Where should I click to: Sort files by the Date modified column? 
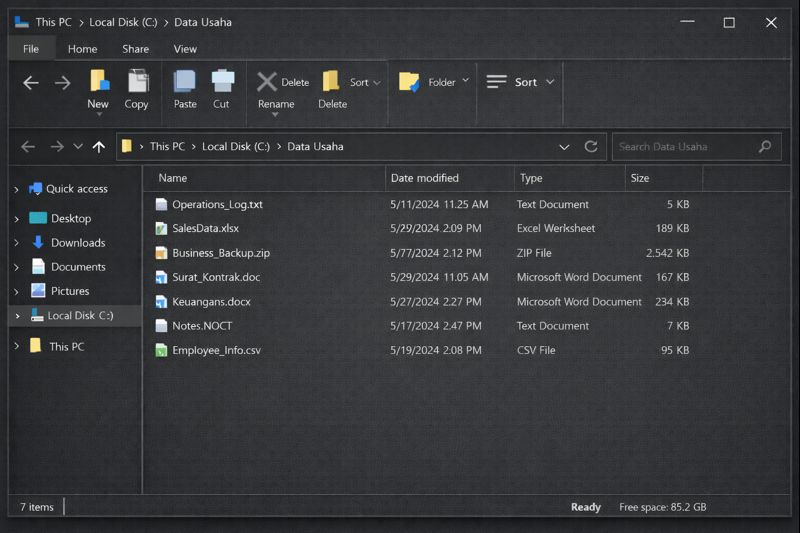425,178
